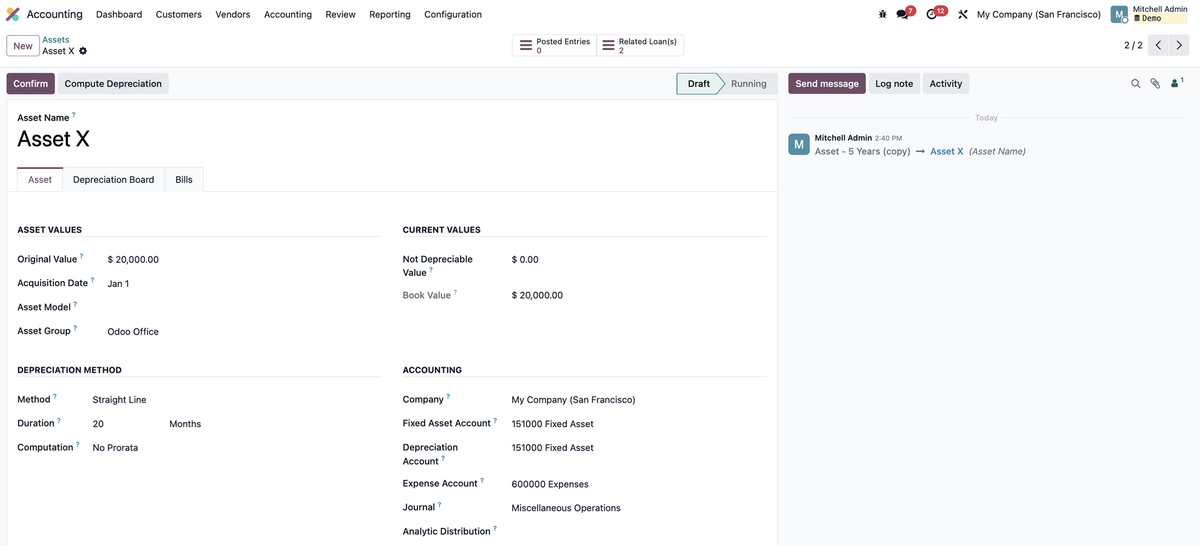Open the Odoo Accounting app logo
The image size is (1200, 546).
(13, 14)
